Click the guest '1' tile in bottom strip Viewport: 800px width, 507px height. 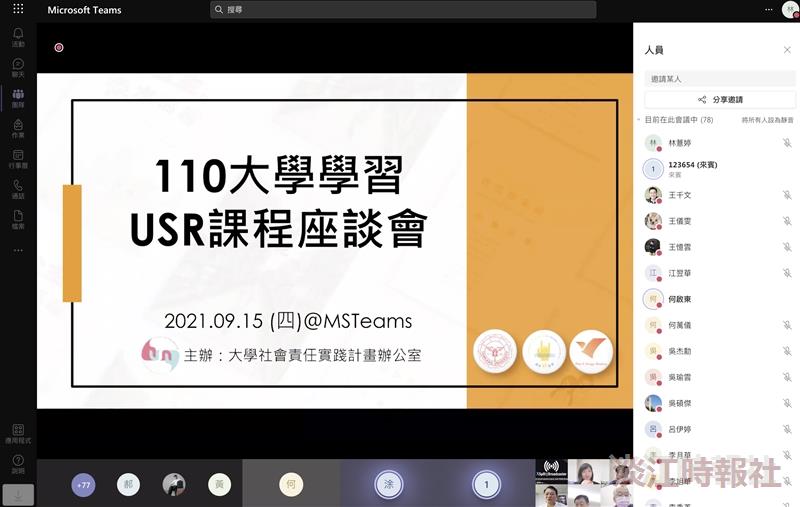coord(486,484)
